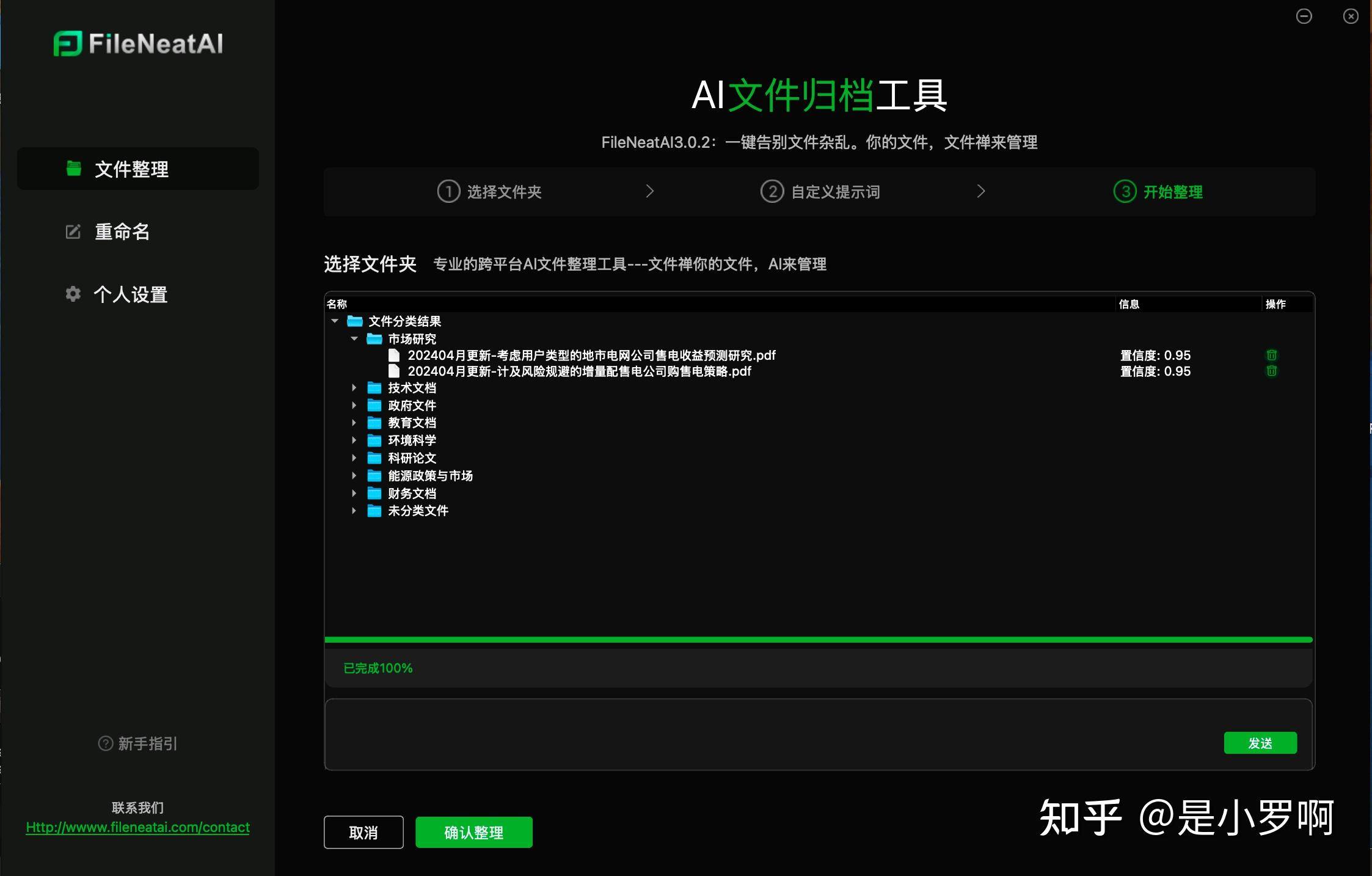
Task: Select the 市场研究 folder icon
Action: click(374, 338)
